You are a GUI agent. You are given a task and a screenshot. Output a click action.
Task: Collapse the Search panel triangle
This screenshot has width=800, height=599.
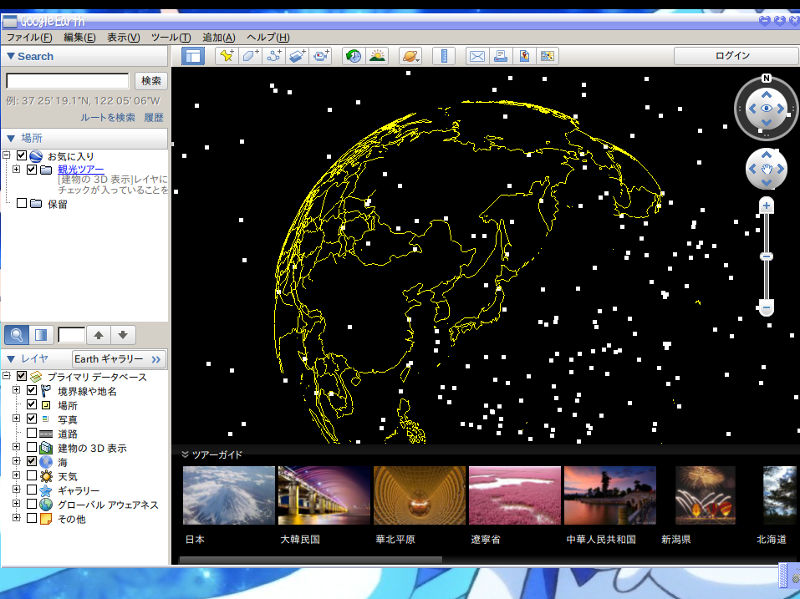coord(10,56)
